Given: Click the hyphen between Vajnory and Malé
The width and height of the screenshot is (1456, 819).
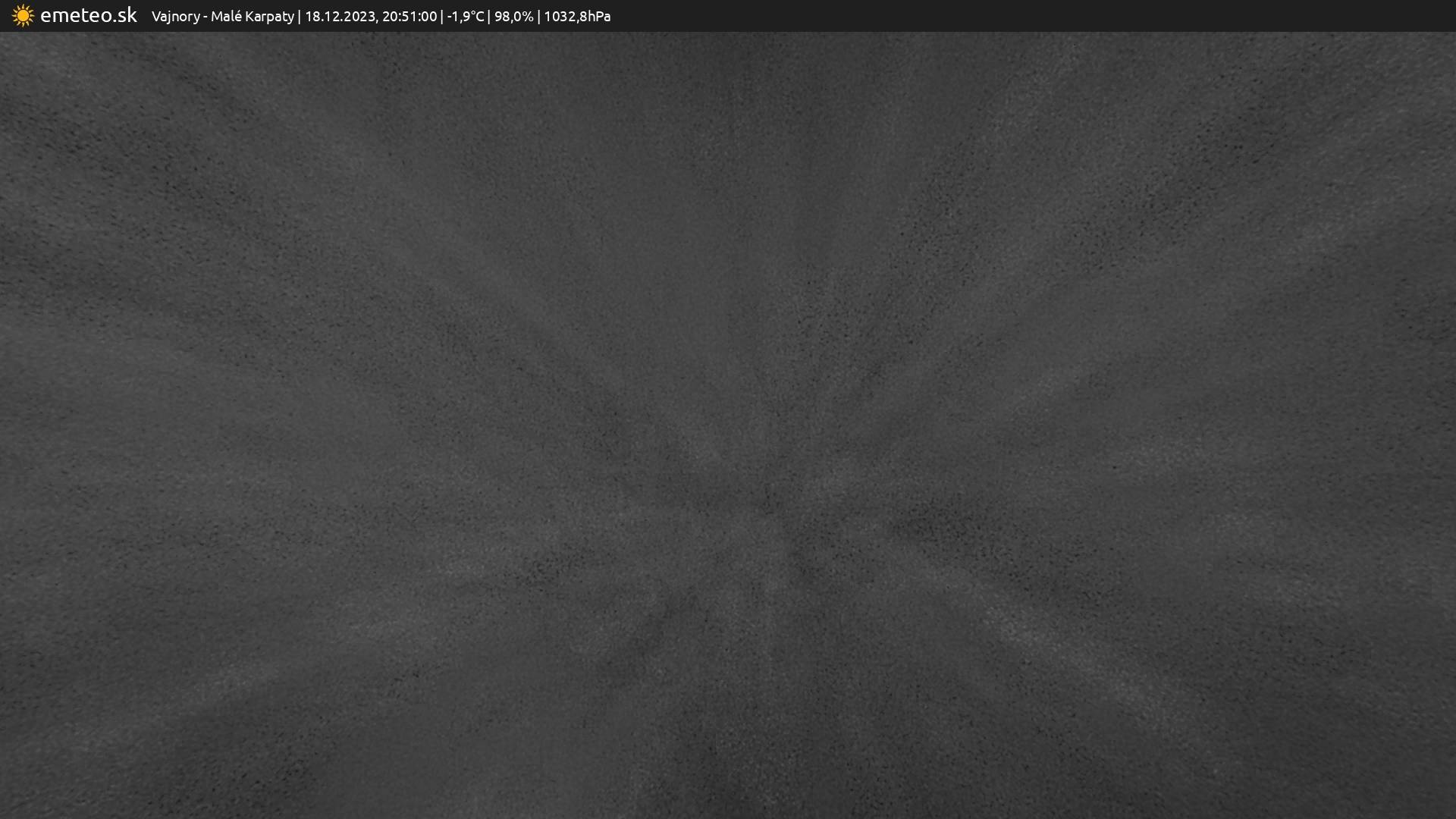Looking at the screenshot, I should 206,16.
